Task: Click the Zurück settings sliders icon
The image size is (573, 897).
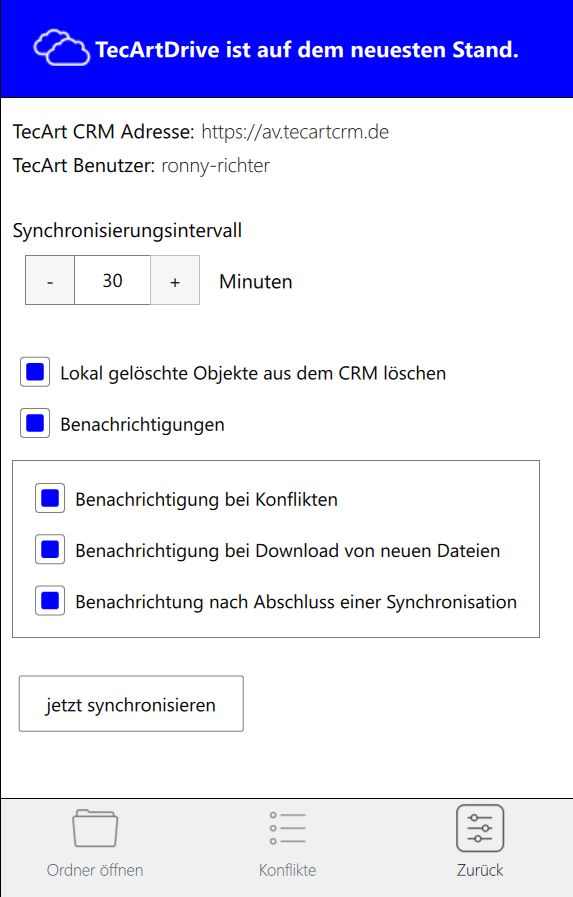Action: pos(480,828)
